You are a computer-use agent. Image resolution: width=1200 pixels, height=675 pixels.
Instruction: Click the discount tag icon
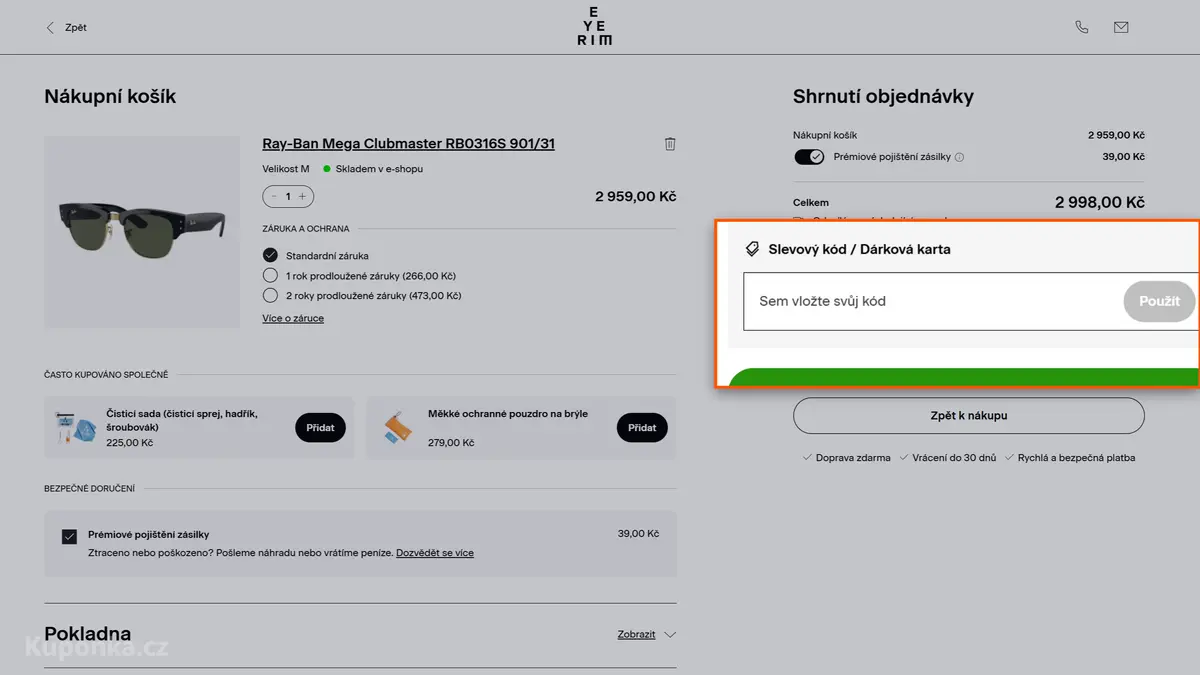click(753, 249)
